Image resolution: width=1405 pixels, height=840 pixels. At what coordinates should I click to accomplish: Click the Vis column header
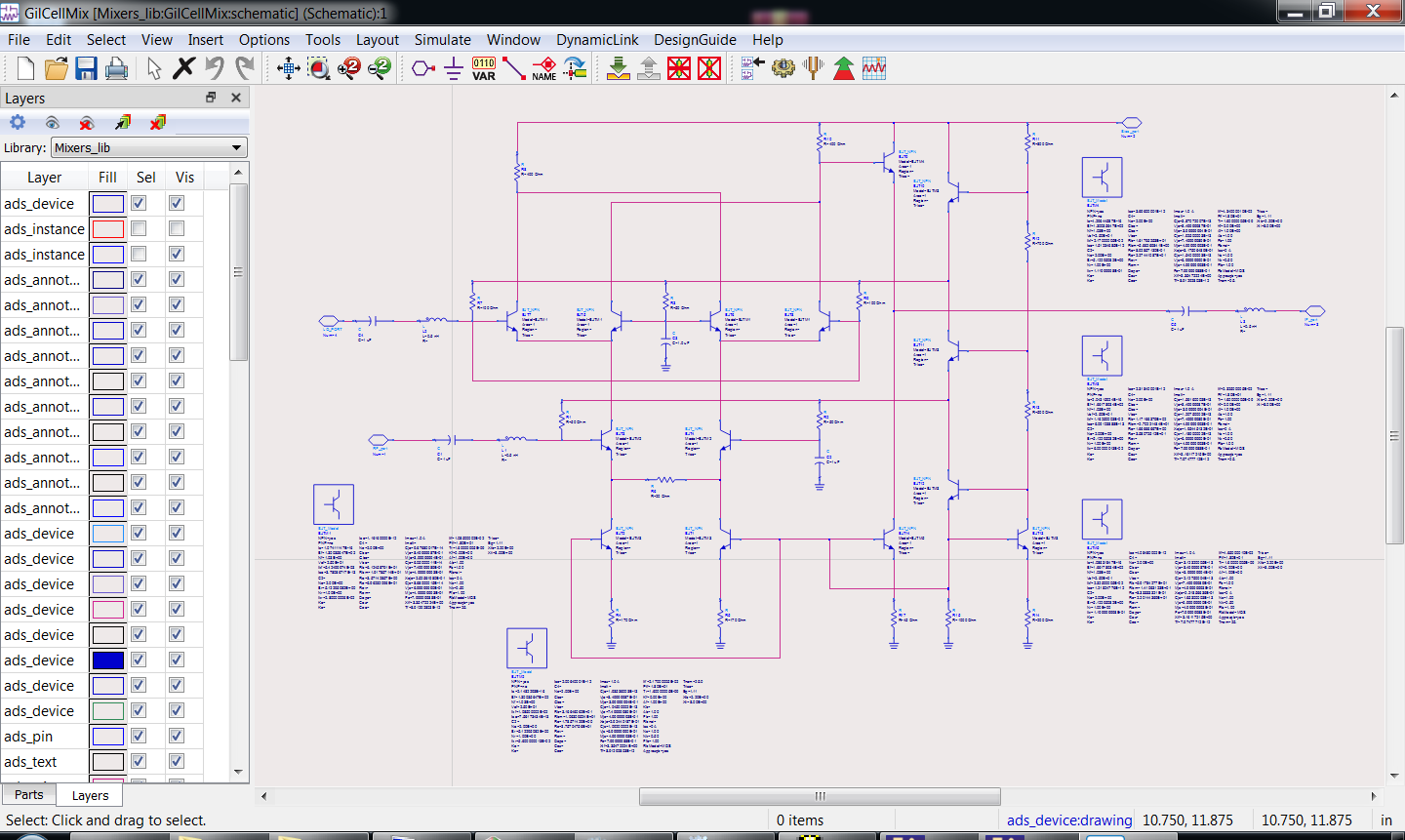pyautogui.click(x=185, y=177)
